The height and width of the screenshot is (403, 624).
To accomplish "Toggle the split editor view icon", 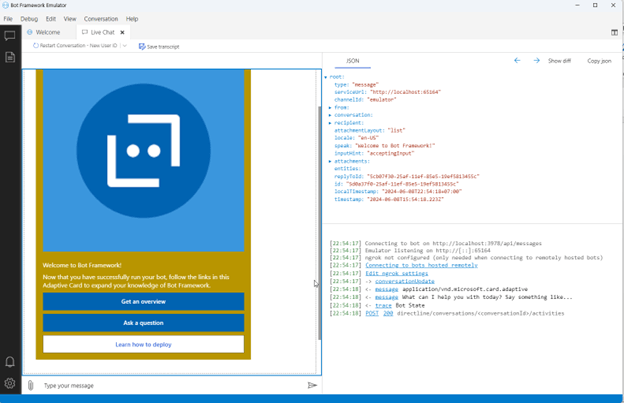I will coord(614,32).
